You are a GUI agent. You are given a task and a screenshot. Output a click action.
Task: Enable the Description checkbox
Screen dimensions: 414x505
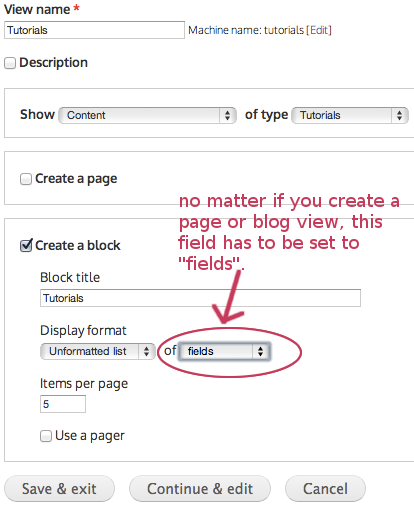[10, 63]
